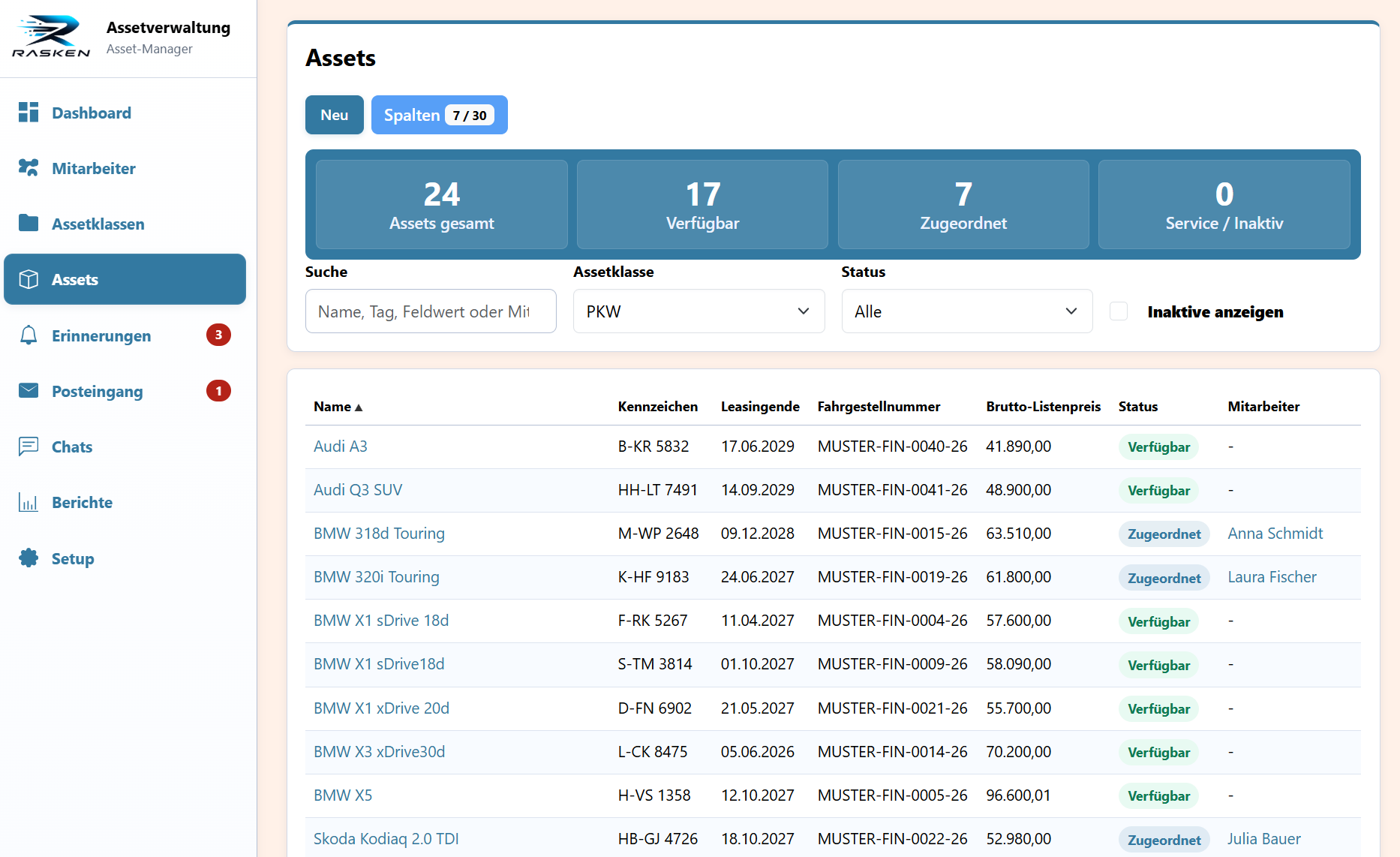Viewport: 1400px width, 857px height.
Task: Go to the Mitarbeiter section
Action: pos(125,168)
